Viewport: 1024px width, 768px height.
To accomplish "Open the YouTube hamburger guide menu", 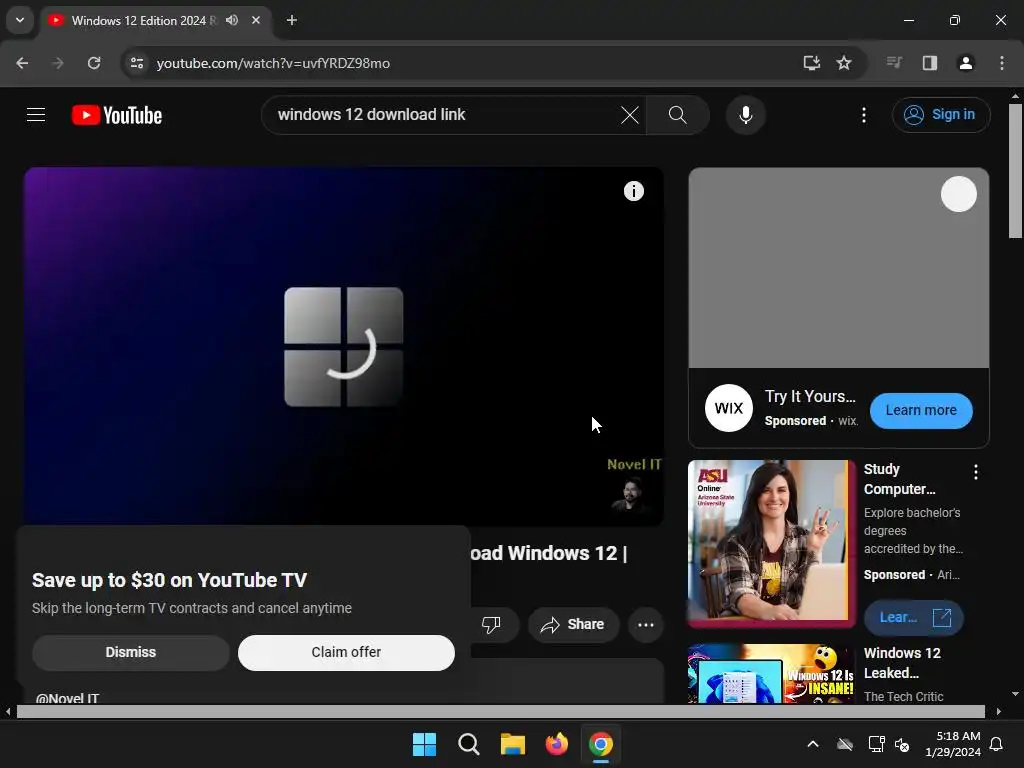I will (x=36, y=115).
